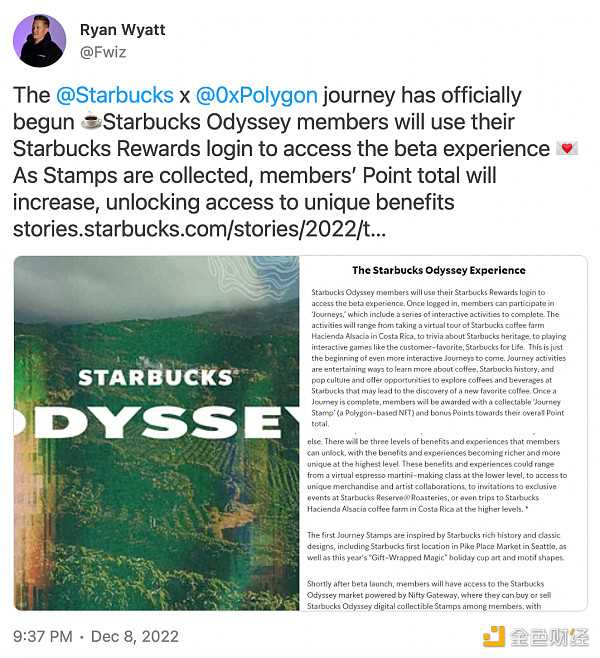Click the golden watermark logo icon

click(x=493, y=636)
